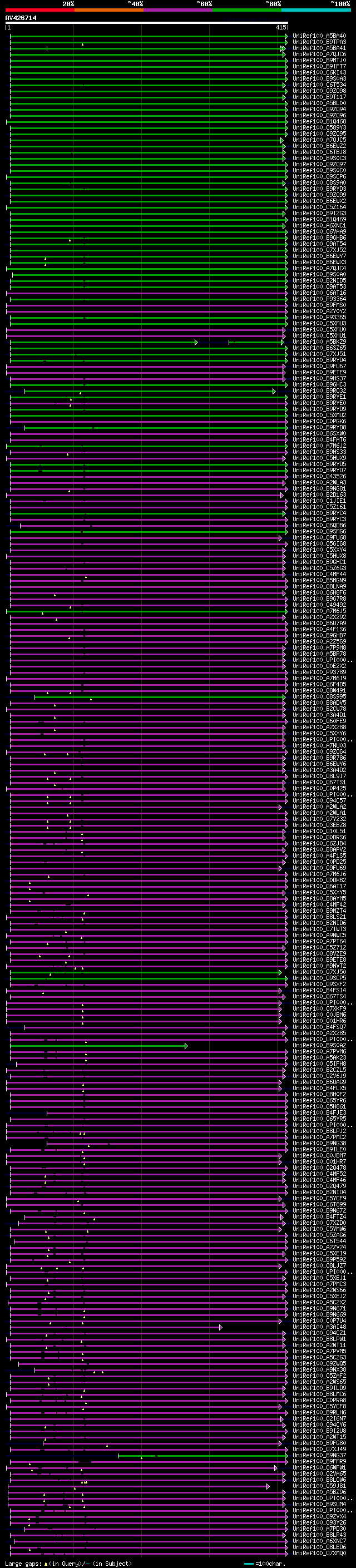This screenshot has width=356, height=1568.
Task: Select hit UniRef100_Q589Y3
Action: (319, 128)
